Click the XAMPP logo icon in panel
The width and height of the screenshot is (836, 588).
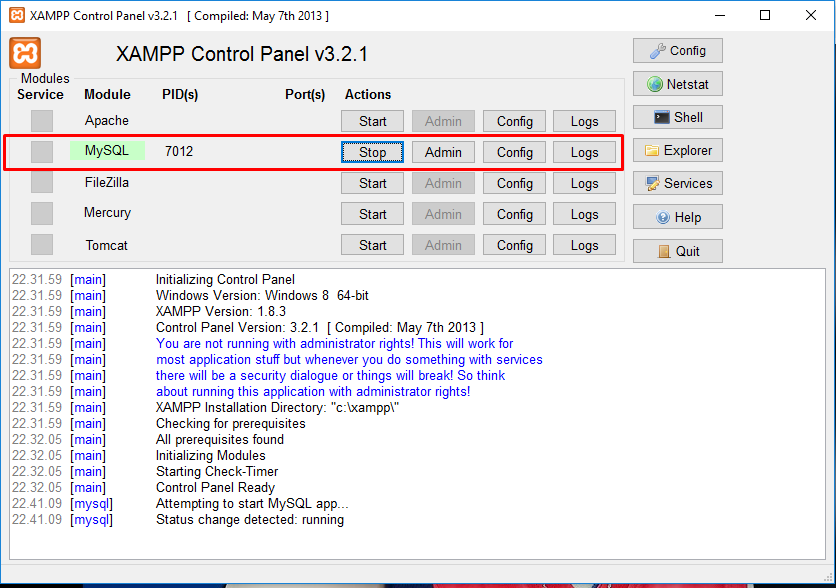(x=25, y=53)
